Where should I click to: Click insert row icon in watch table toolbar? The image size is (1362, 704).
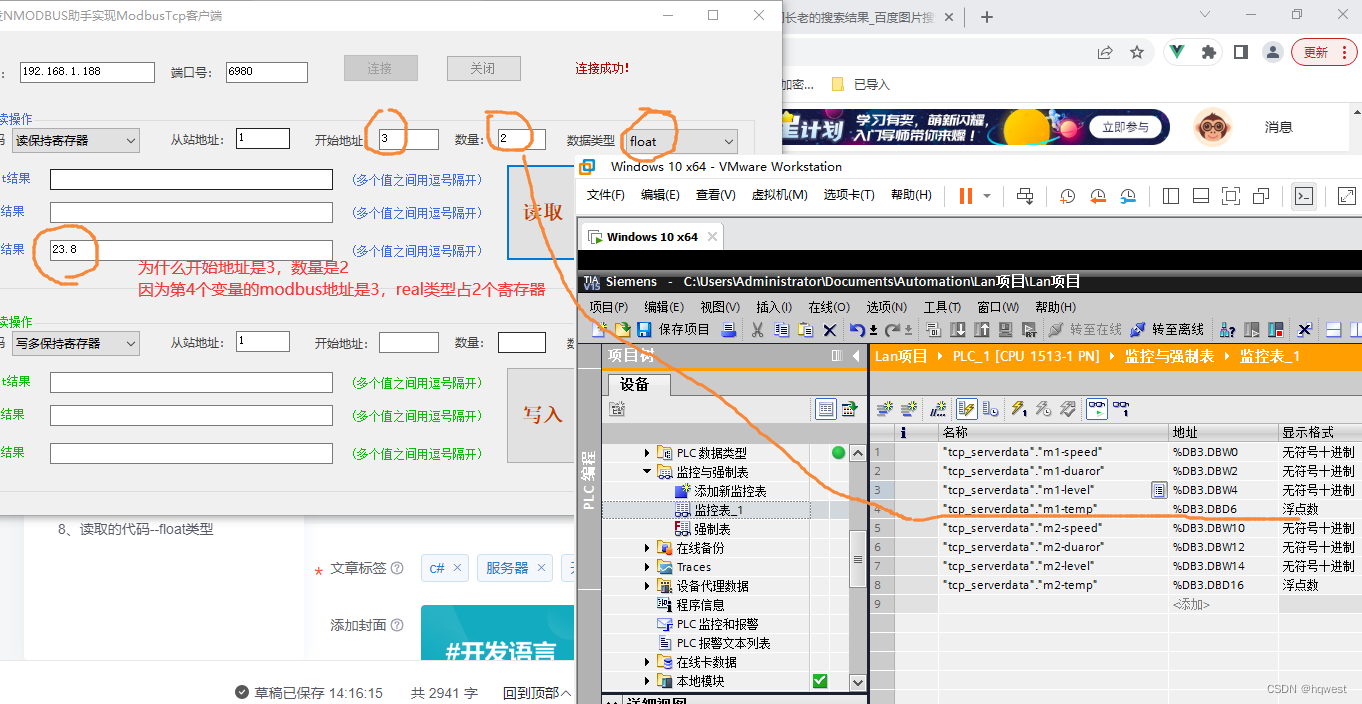coord(883,408)
